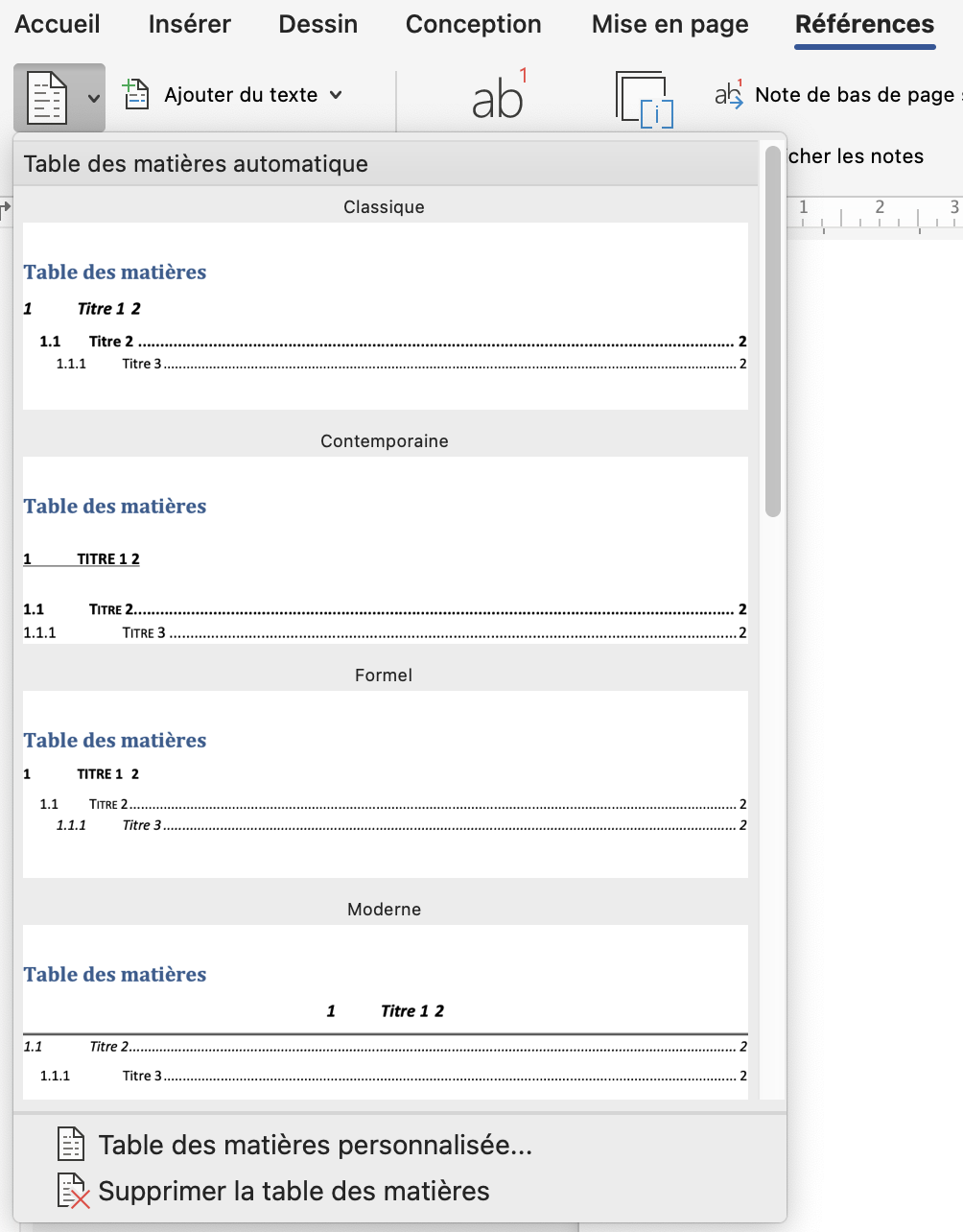Go to the Conception tab
Screen dimensions: 963x1232
tap(473, 24)
